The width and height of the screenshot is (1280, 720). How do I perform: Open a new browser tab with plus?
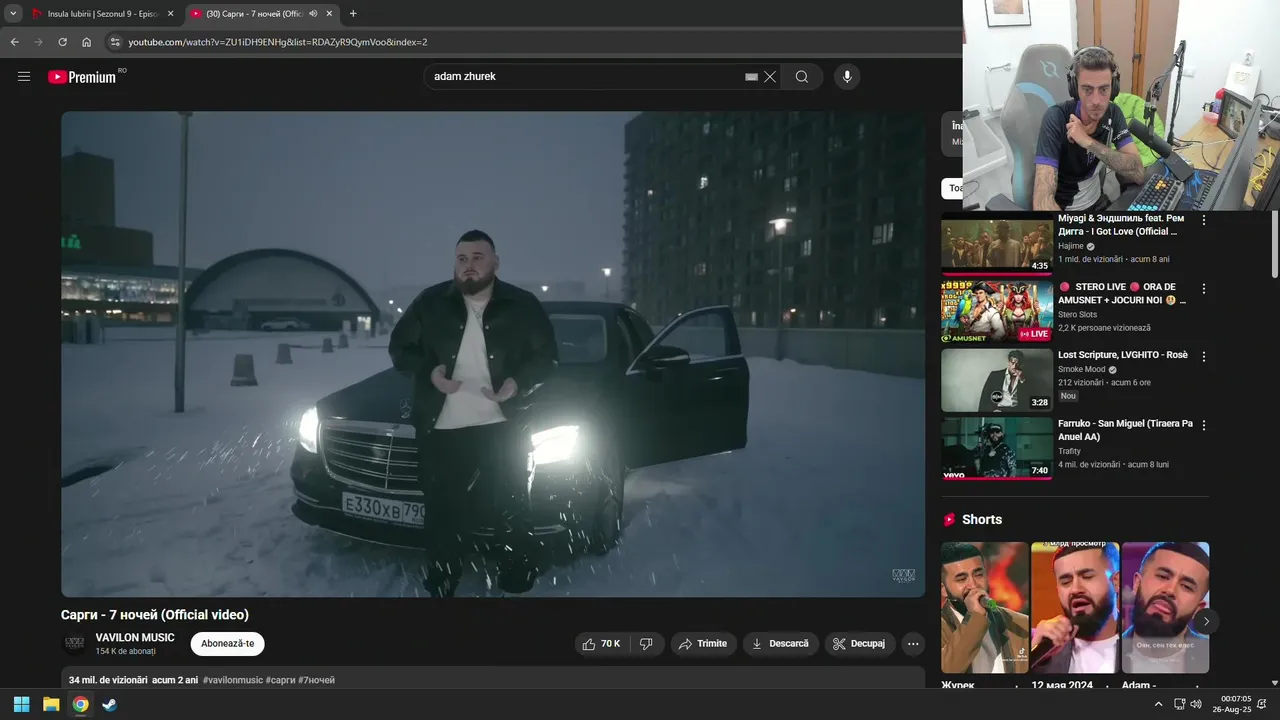(353, 14)
